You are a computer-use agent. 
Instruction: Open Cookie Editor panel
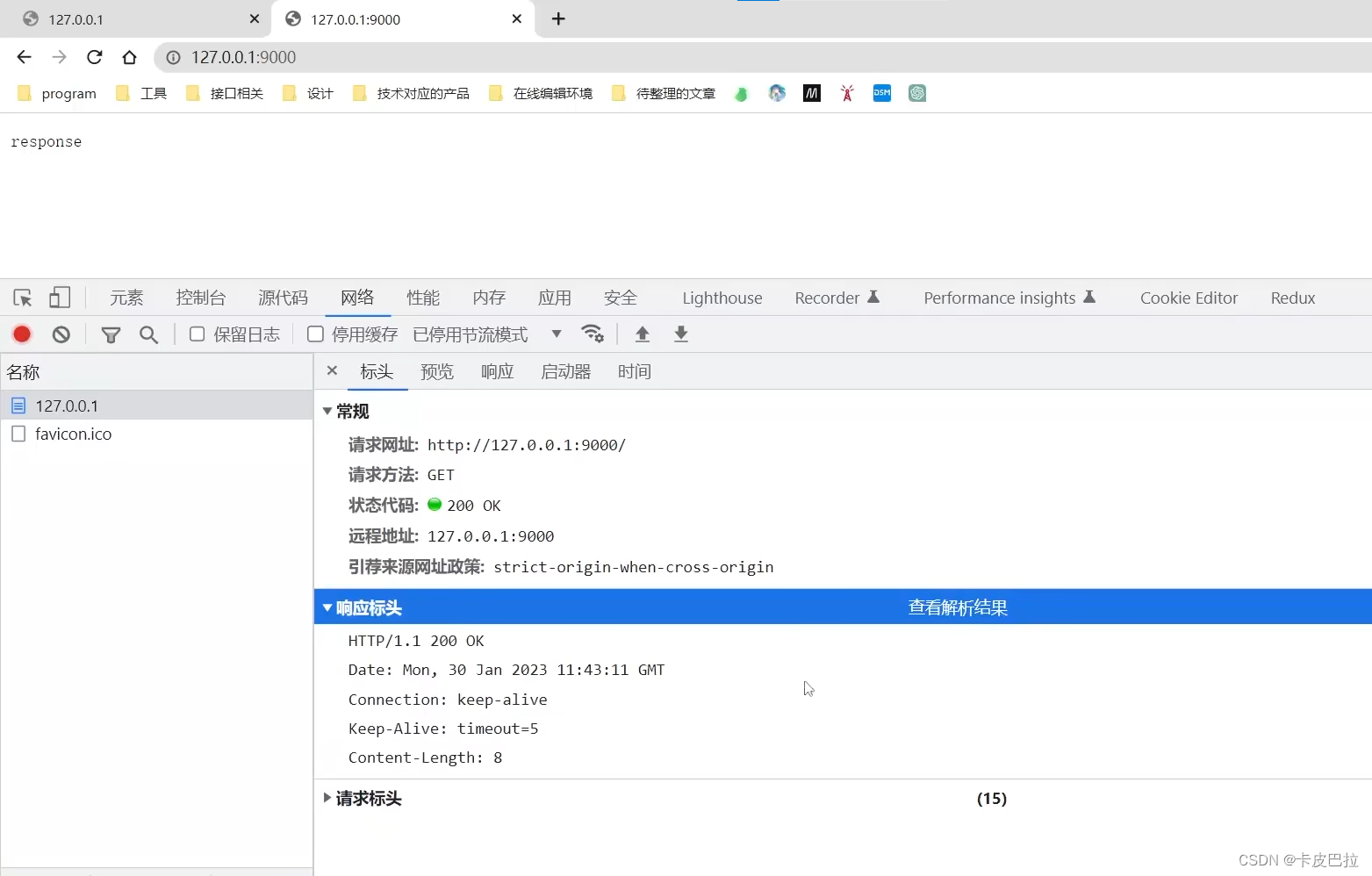click(1189, 298)
